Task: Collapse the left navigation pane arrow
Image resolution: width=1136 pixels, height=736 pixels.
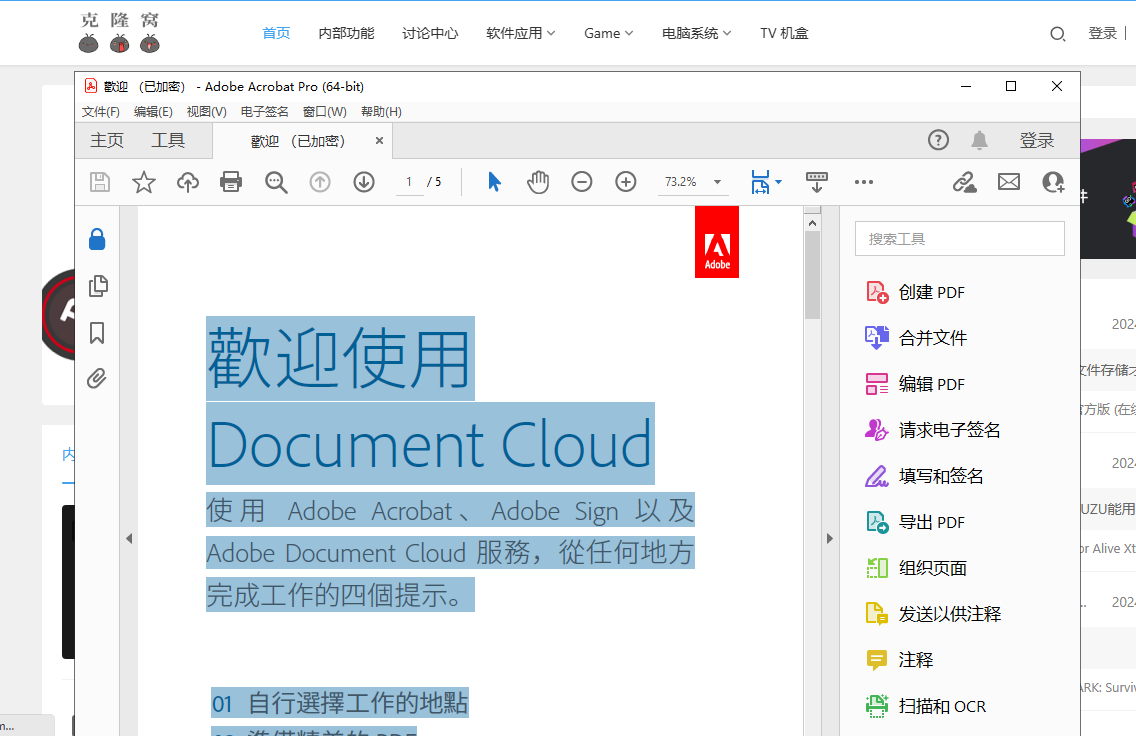Action: [129, 538]
